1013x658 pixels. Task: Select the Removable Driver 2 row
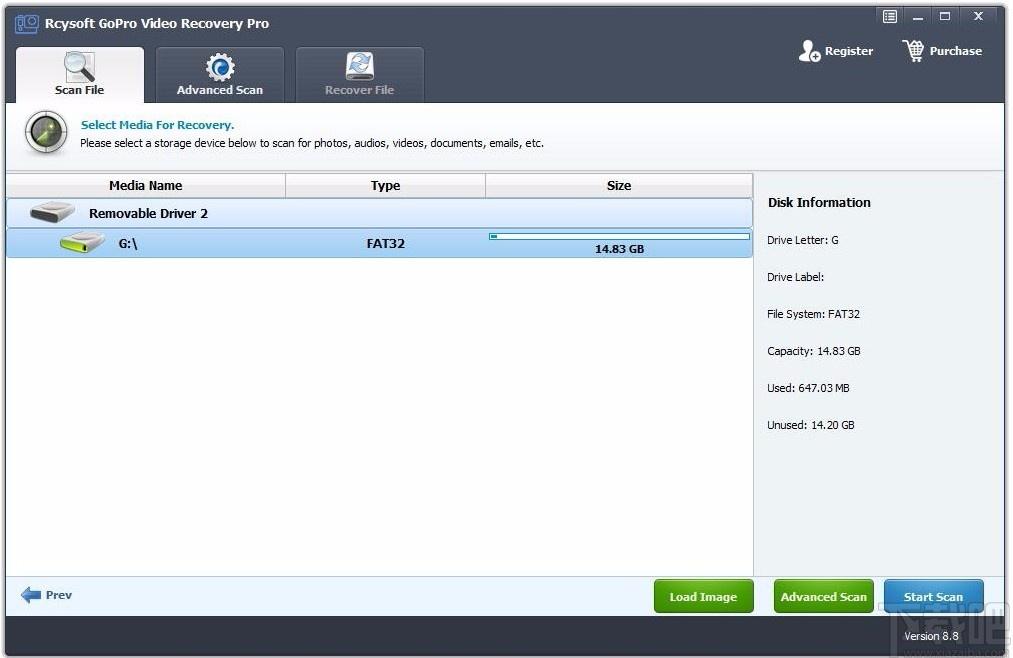tap(379, 214)
